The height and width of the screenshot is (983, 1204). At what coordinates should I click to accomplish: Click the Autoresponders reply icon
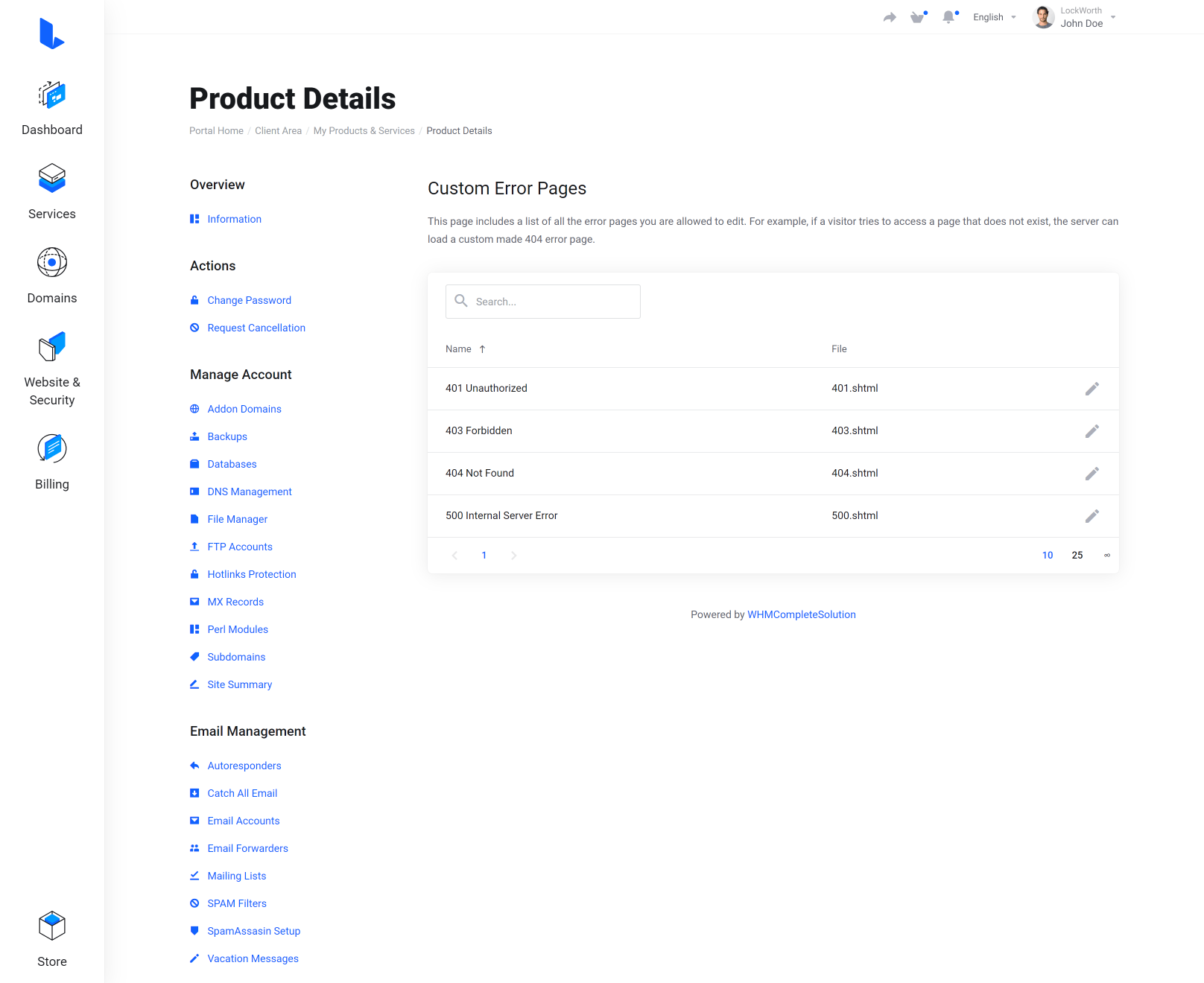[x=194, y=766]
